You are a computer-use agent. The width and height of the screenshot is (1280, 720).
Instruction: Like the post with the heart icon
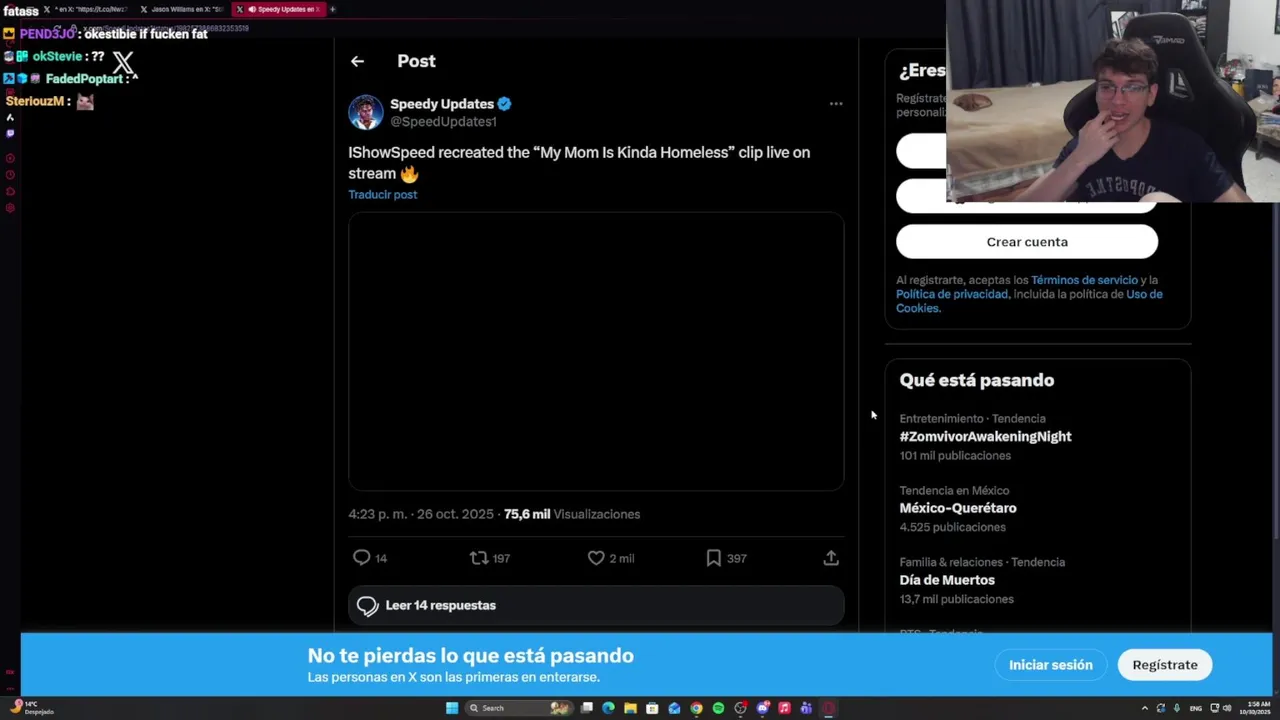[x=596, y=558]
